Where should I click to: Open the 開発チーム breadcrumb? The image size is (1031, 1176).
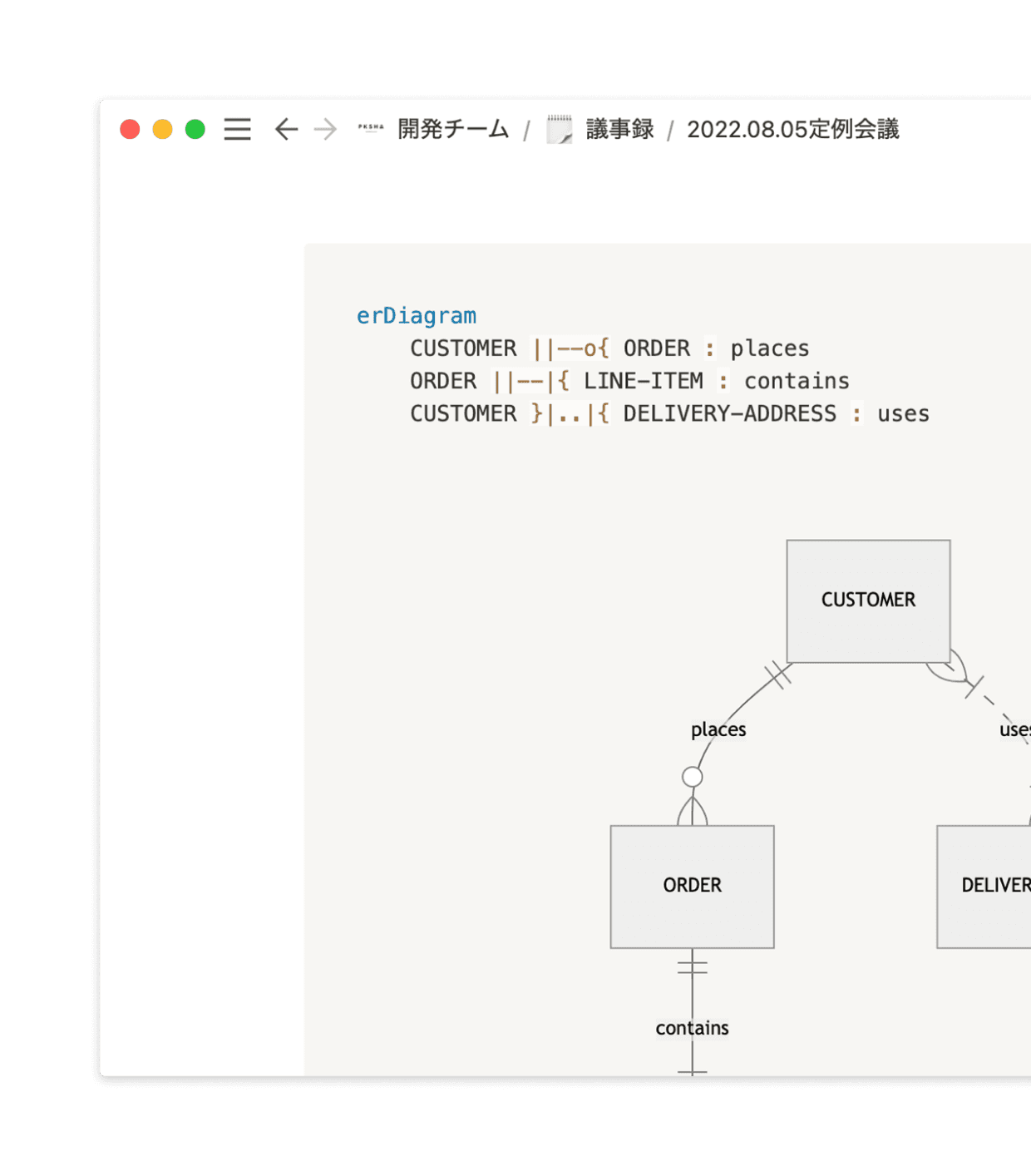click(x=453, y=130)
